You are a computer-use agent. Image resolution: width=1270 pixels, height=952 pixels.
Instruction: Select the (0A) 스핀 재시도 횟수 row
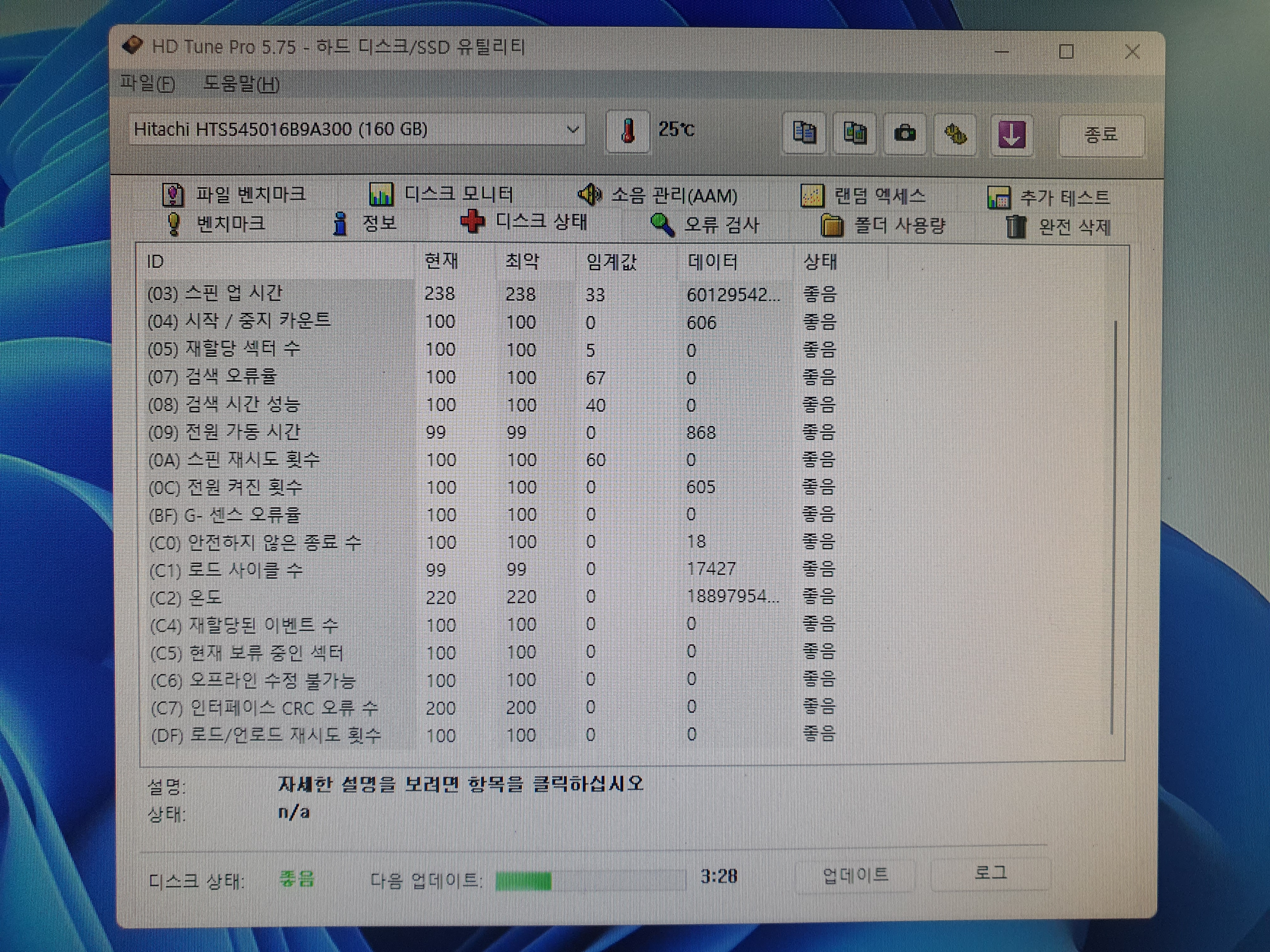coord(491,460)
